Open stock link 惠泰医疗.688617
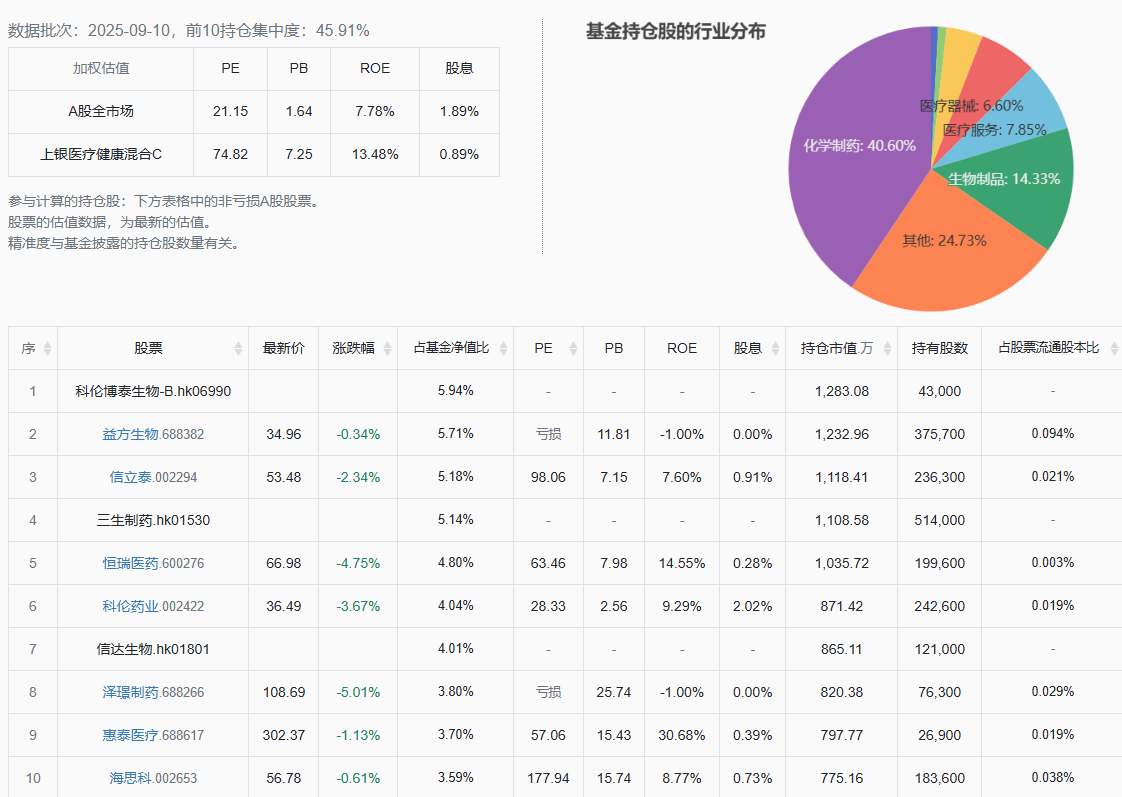The width and height of the screenshot is (1122, 797). 153,735
